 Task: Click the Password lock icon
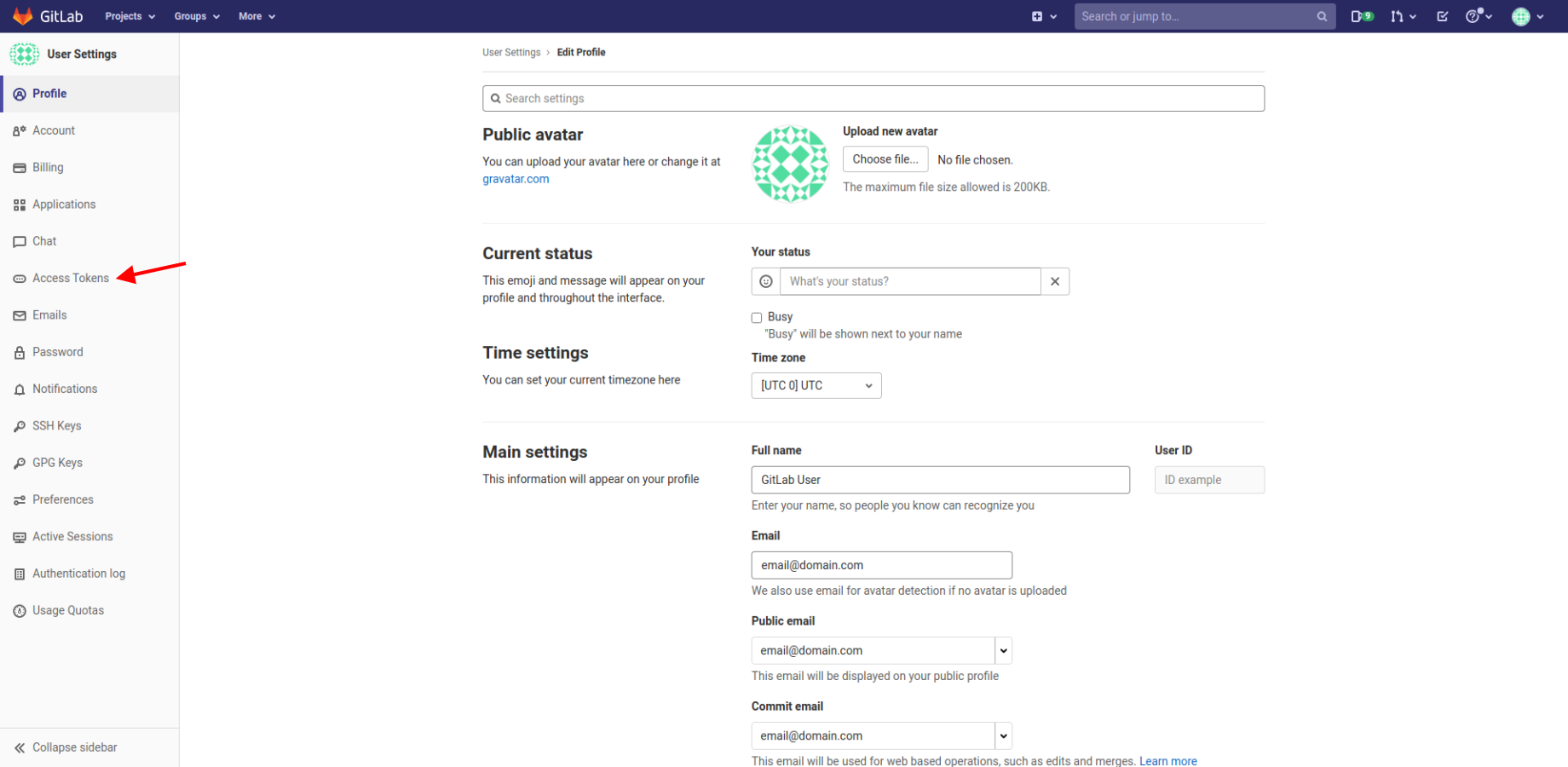pyautogui.click(x=20, y=352)
